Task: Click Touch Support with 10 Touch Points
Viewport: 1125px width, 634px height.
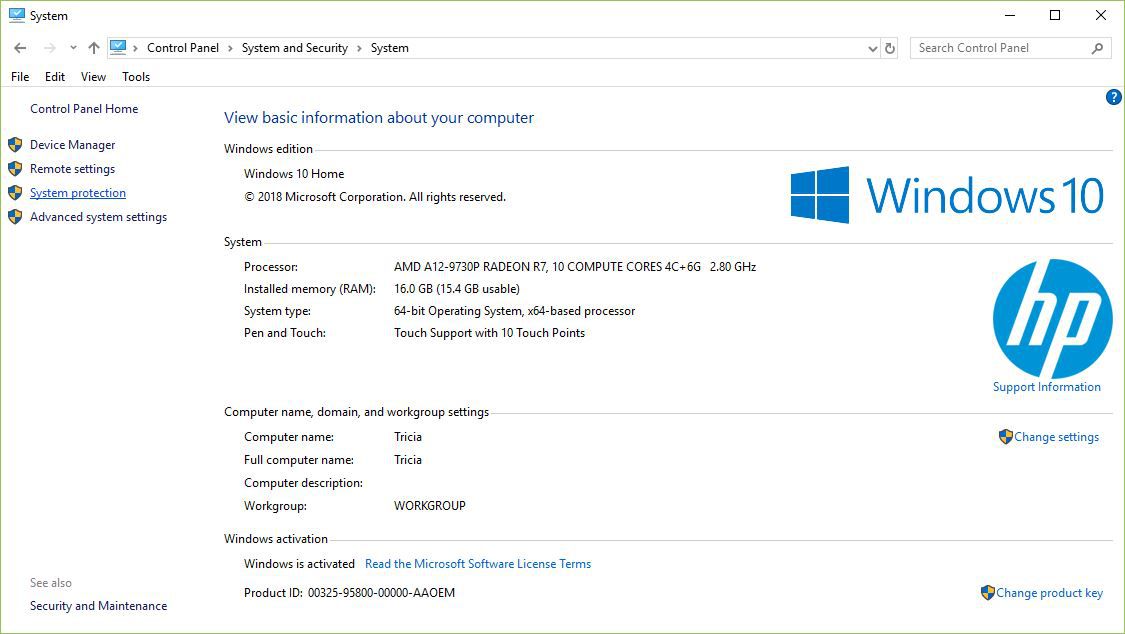Action: [489, 333]
